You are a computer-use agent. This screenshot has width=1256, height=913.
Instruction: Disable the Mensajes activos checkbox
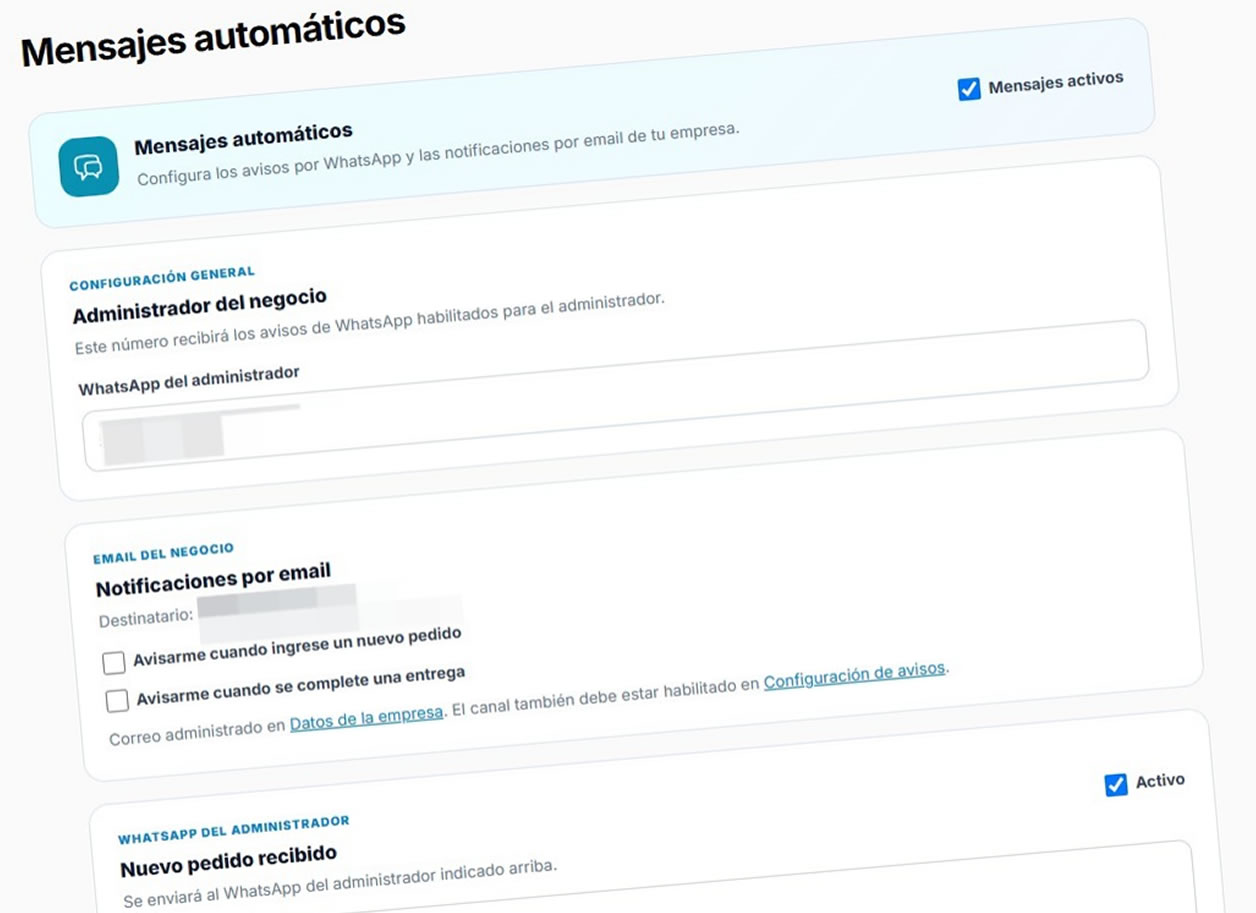coord(969,90)
